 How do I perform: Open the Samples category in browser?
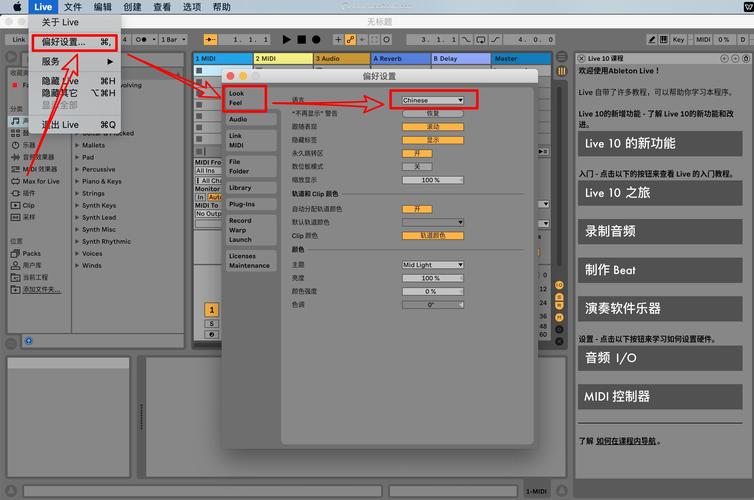(23, 217)
